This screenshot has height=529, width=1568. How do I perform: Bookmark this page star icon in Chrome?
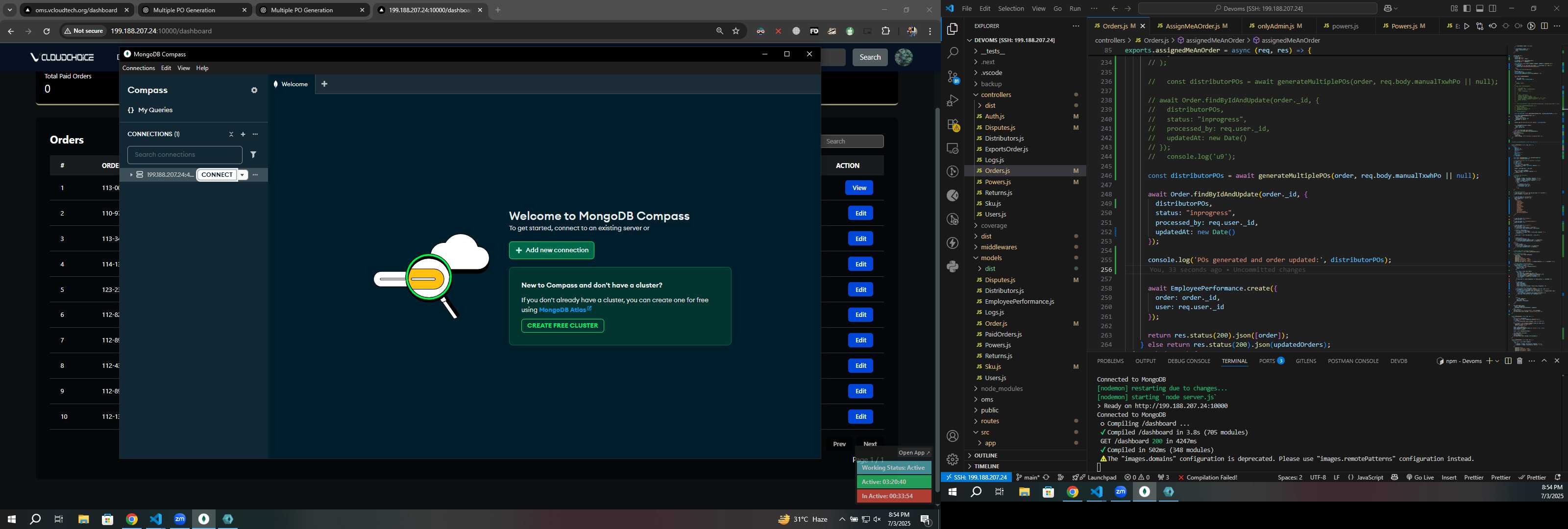(x=736, y=31)
